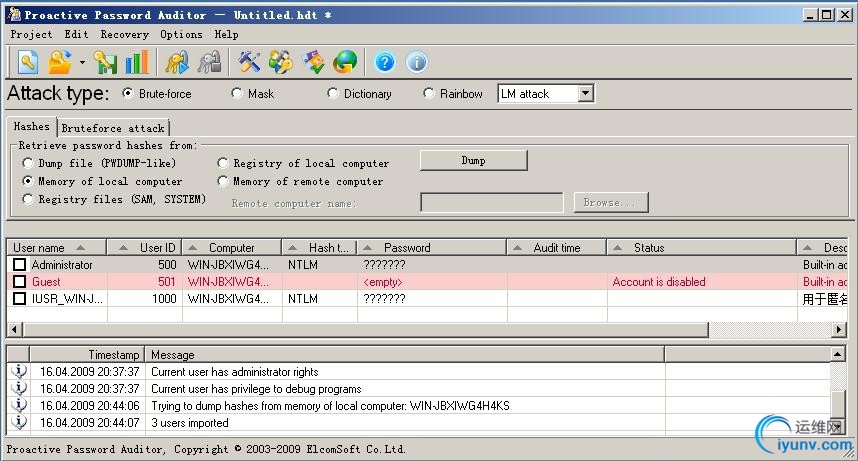This screenshot has height=461, width=858.
Task: Save project with the key-floppy icon
Action: 105,62
